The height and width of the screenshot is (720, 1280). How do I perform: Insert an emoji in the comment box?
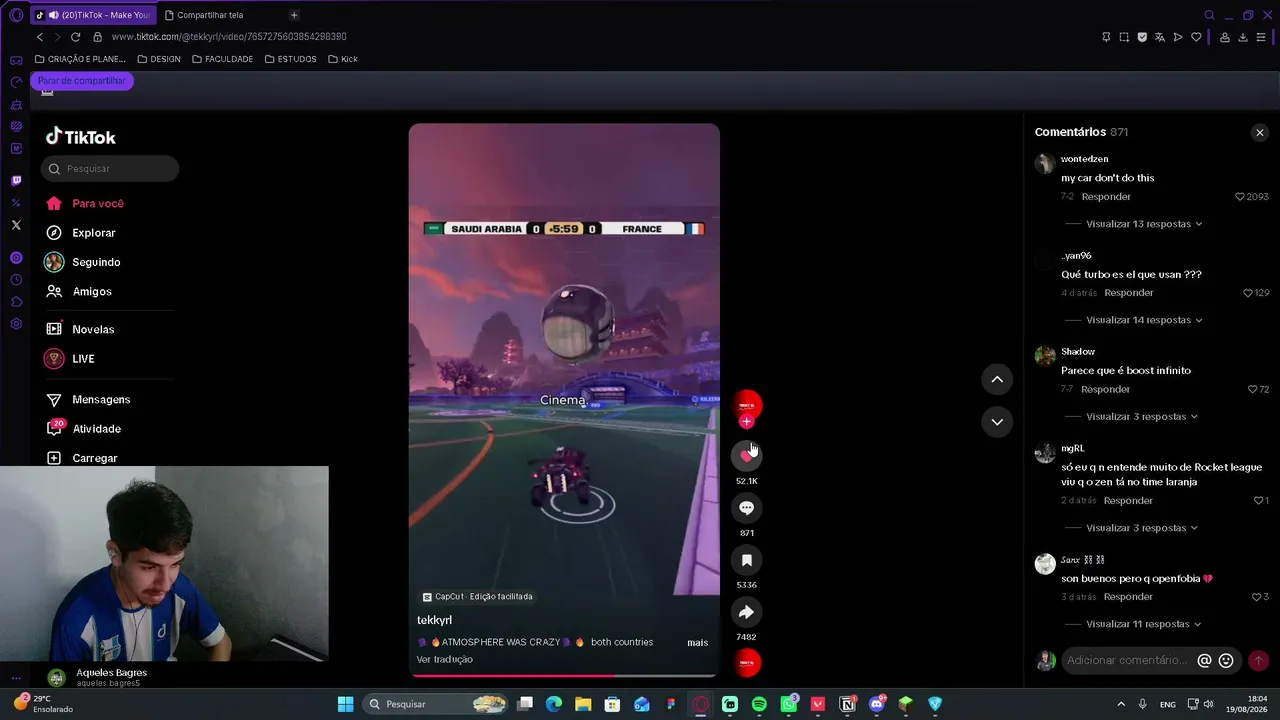[1226, 660]
